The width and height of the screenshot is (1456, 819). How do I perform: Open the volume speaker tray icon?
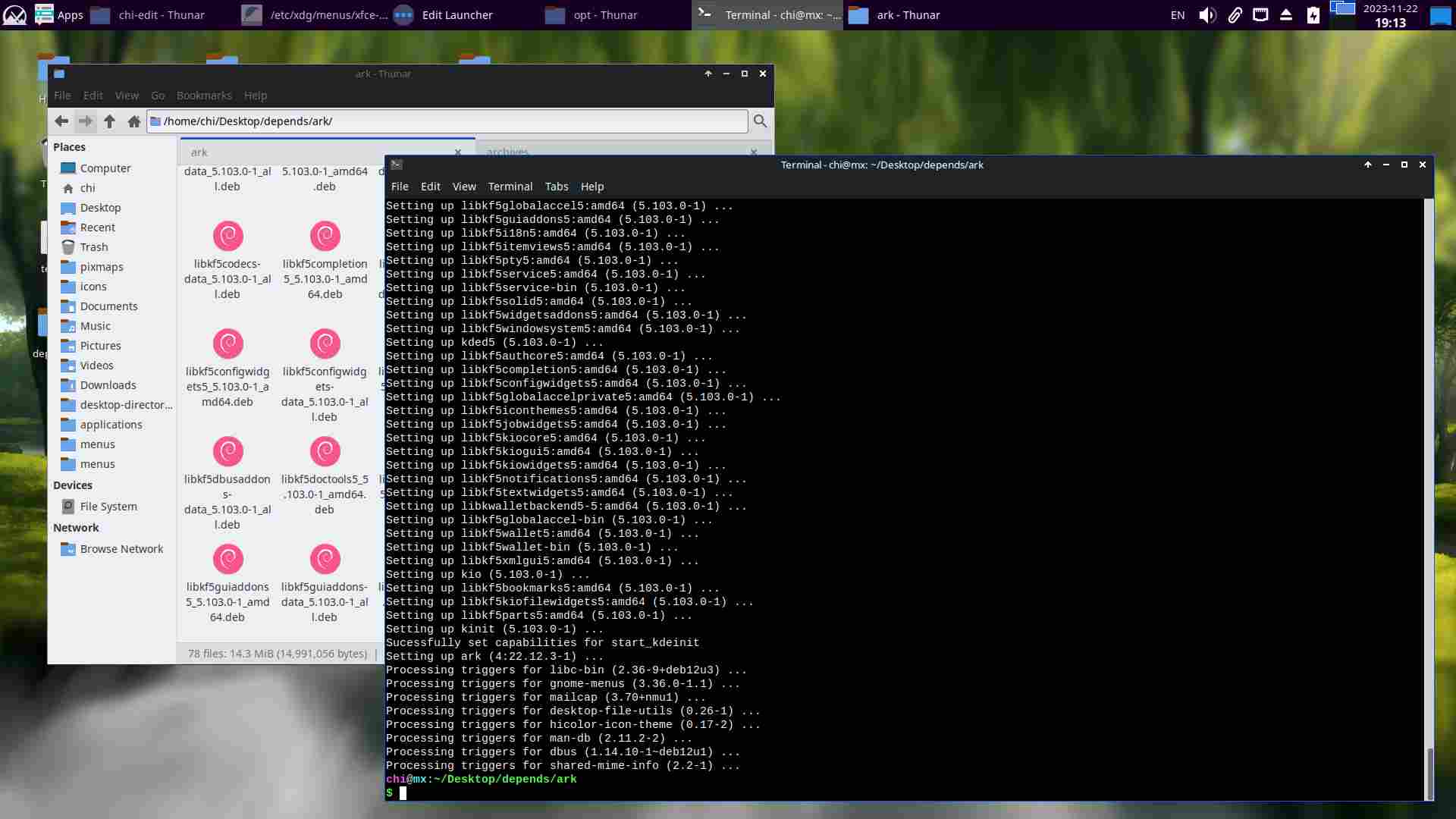tap(1207, 15)
